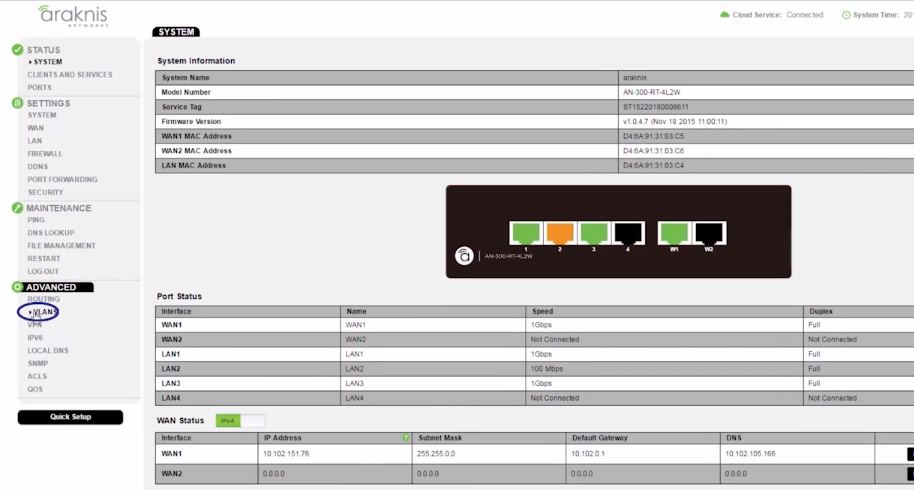Image resolution: width=914 pixels, height=490 pixels.
Task: Click the Cloud Service connected cloud icon
Action: coord(725,15)
